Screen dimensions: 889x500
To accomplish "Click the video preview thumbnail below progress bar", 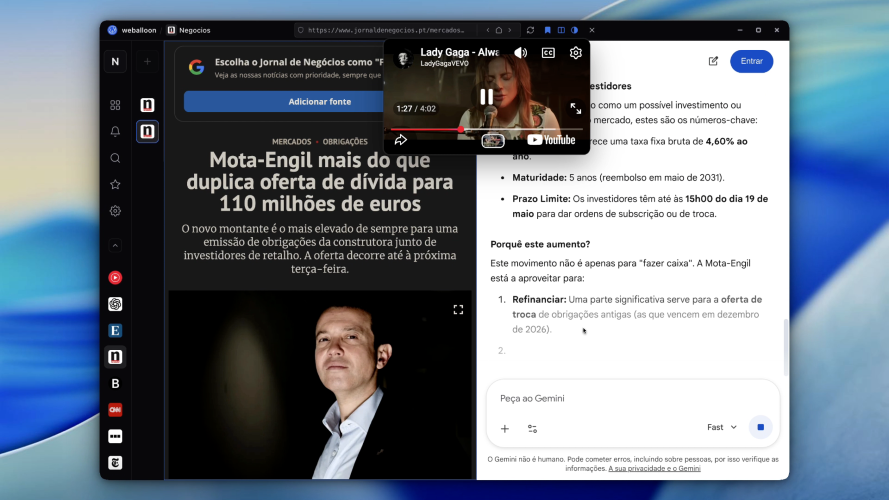I will pos(493,141).
